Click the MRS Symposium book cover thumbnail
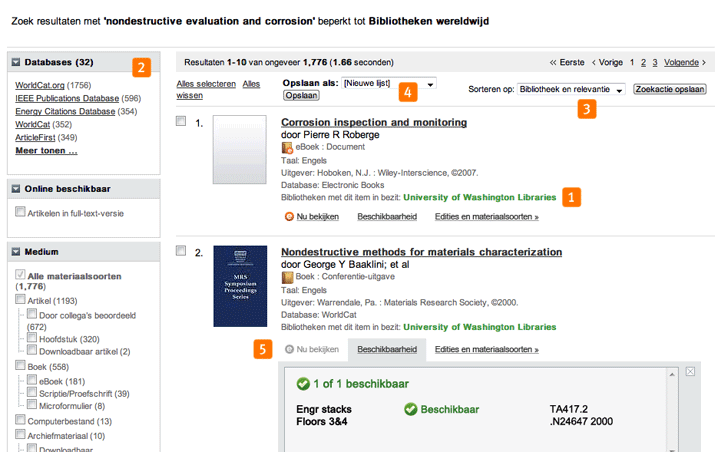Viewport: 718px width, 452px height. pyautogui.click(x=240, y=286)
